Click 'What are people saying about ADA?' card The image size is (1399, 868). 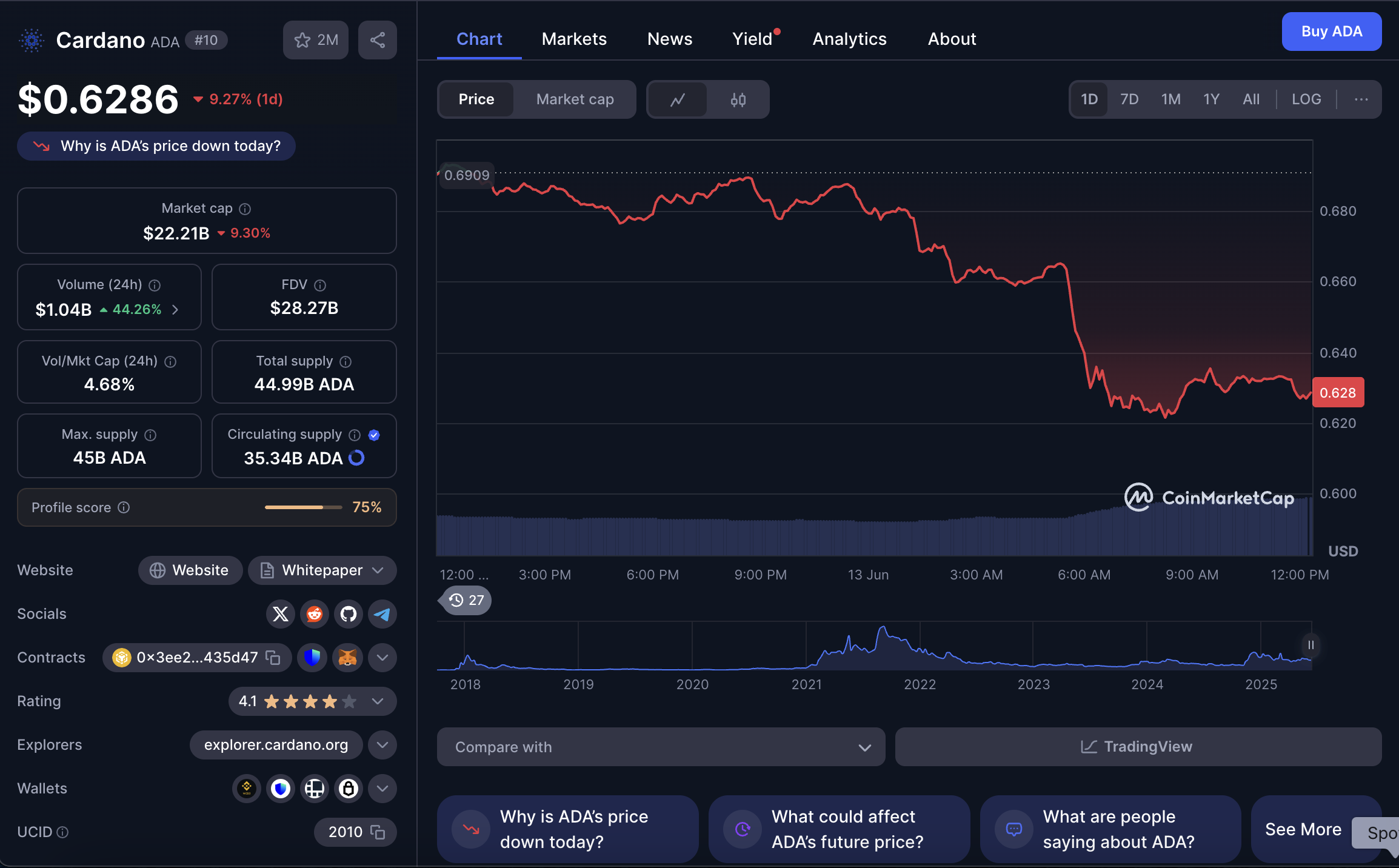tap(1110, 829)
